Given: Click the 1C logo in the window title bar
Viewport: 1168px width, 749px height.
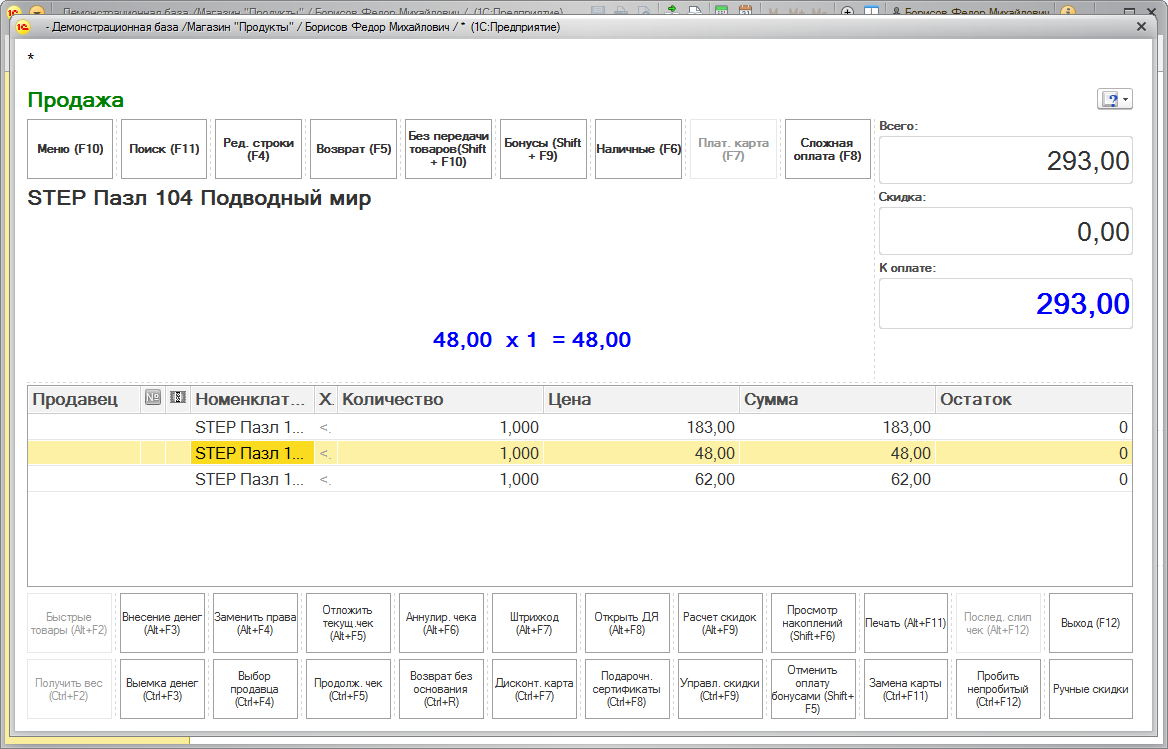Looking at the screenshot, I should click(23, 27).
